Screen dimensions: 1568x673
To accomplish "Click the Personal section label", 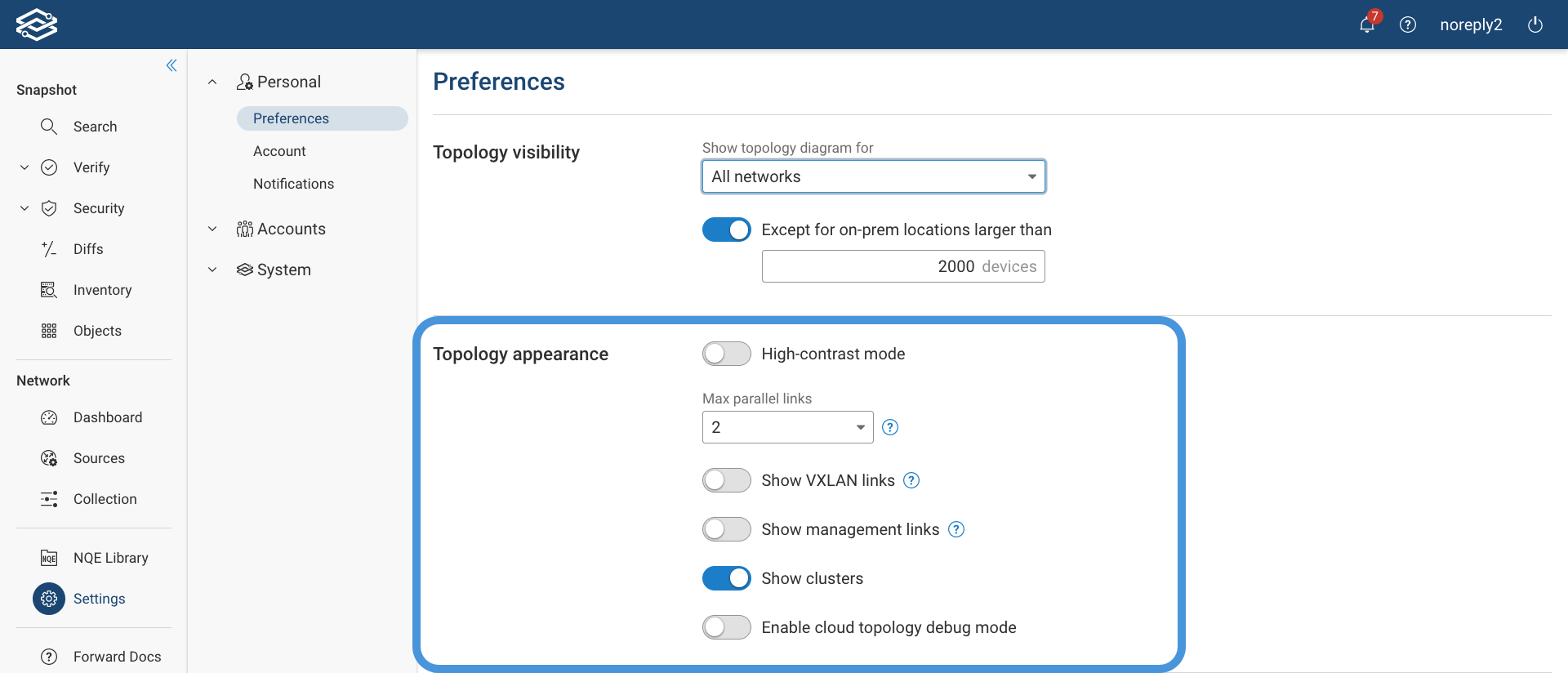I will coord(289,82).
